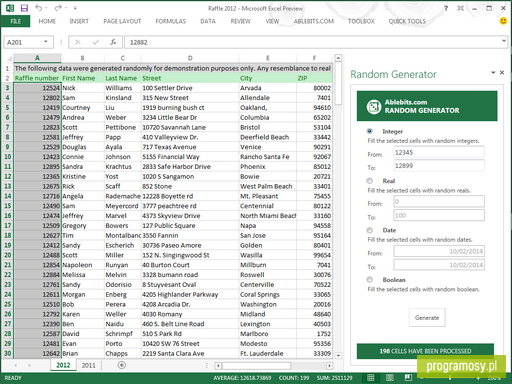The width and height of the screenshot is (512, 384).
Task: Open the FORMULAS ribbon tab
Action: pyautogui.click(x=171, y=21)
